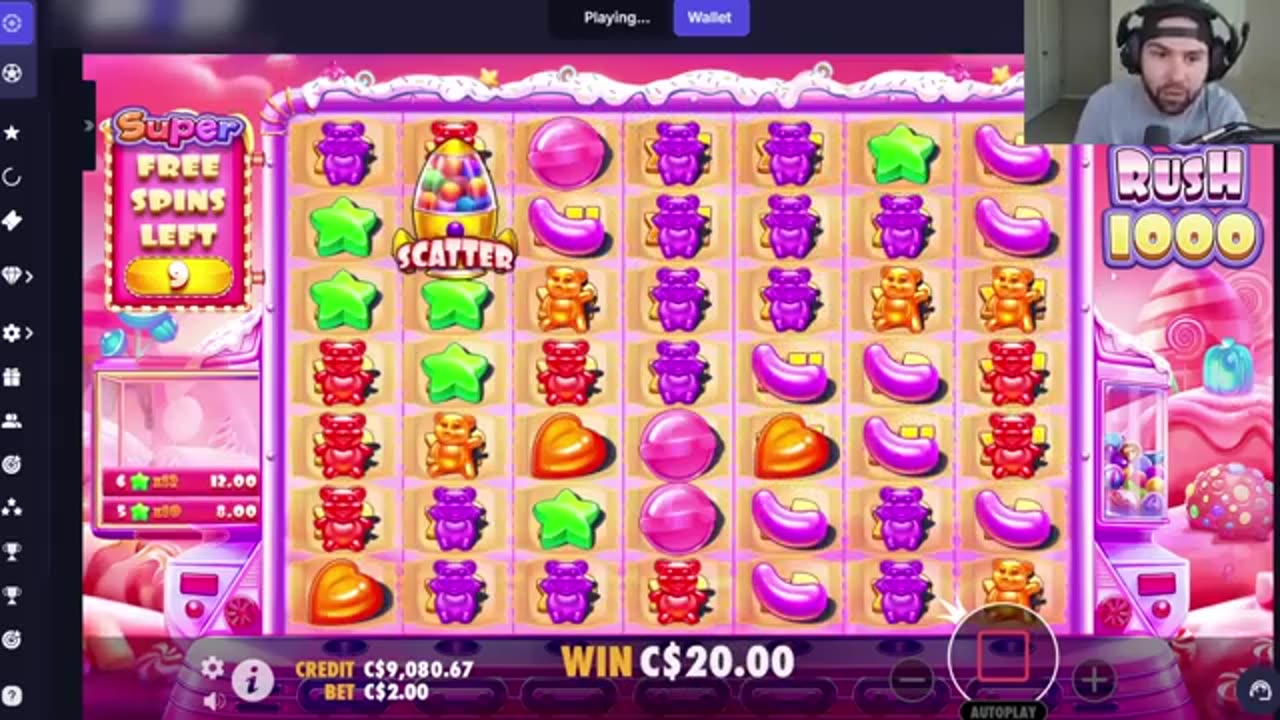1280x720 pixels.
Task: Click the recent refresh sidebar icon
Action: pos(12,177)
